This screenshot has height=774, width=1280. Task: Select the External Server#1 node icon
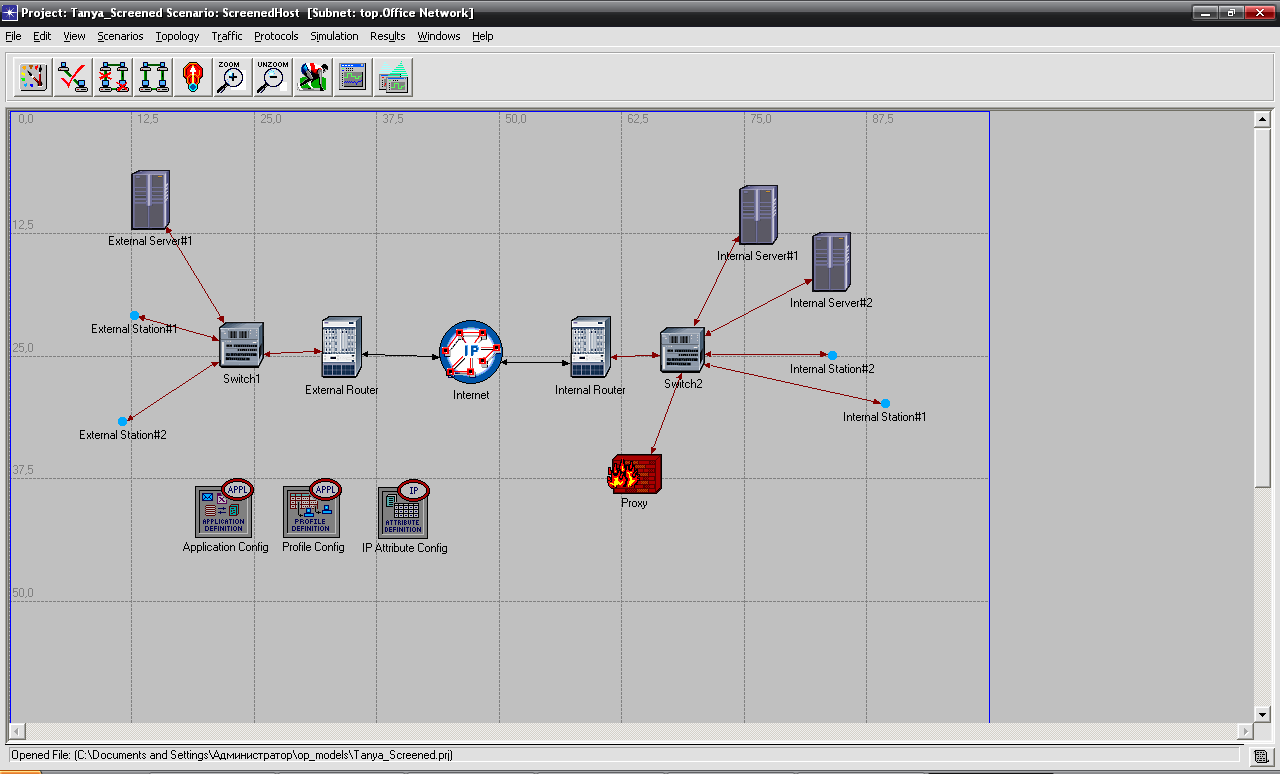coord(151,201)
